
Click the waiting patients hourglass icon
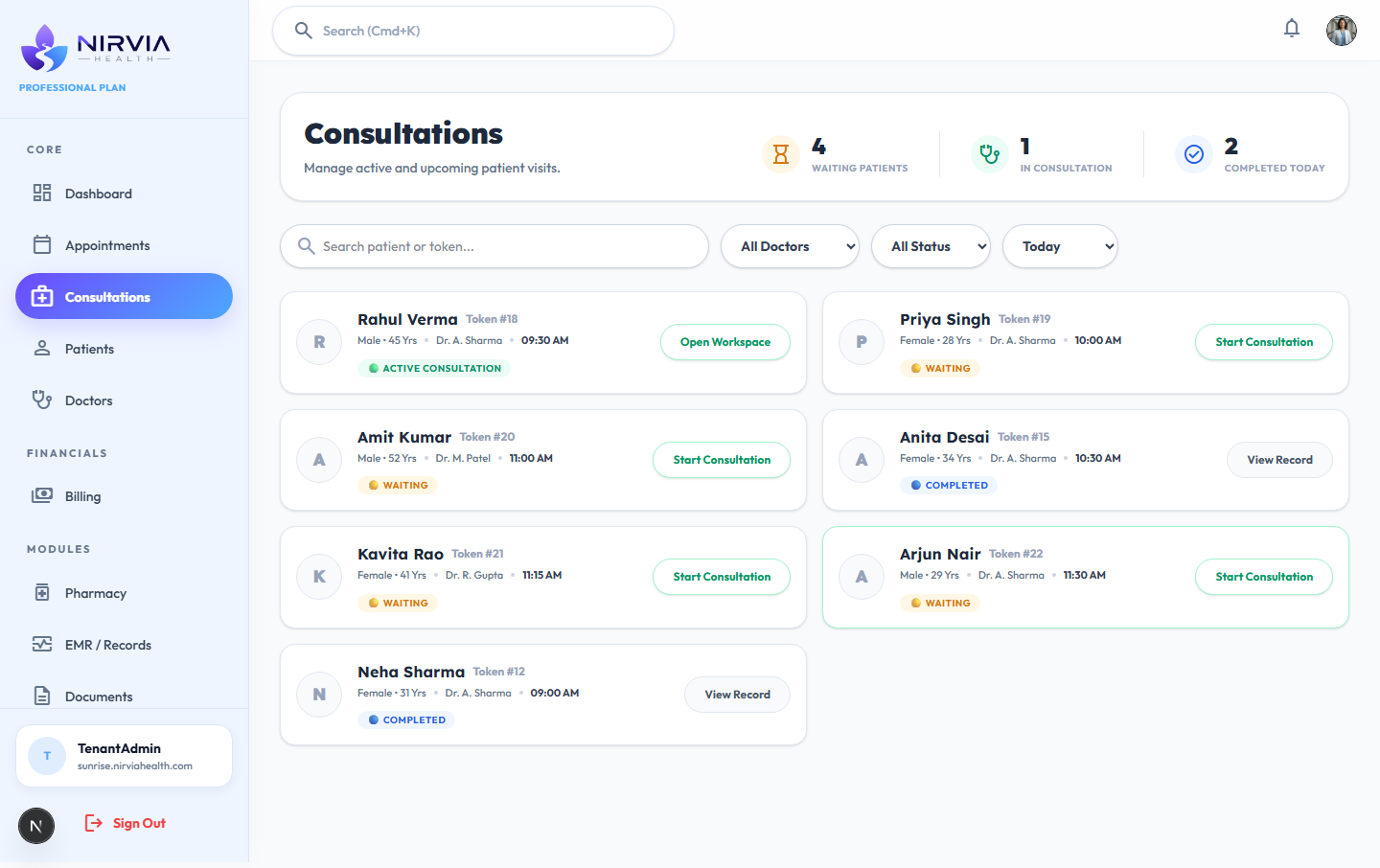pyautogui.click(x=781, y=153)
